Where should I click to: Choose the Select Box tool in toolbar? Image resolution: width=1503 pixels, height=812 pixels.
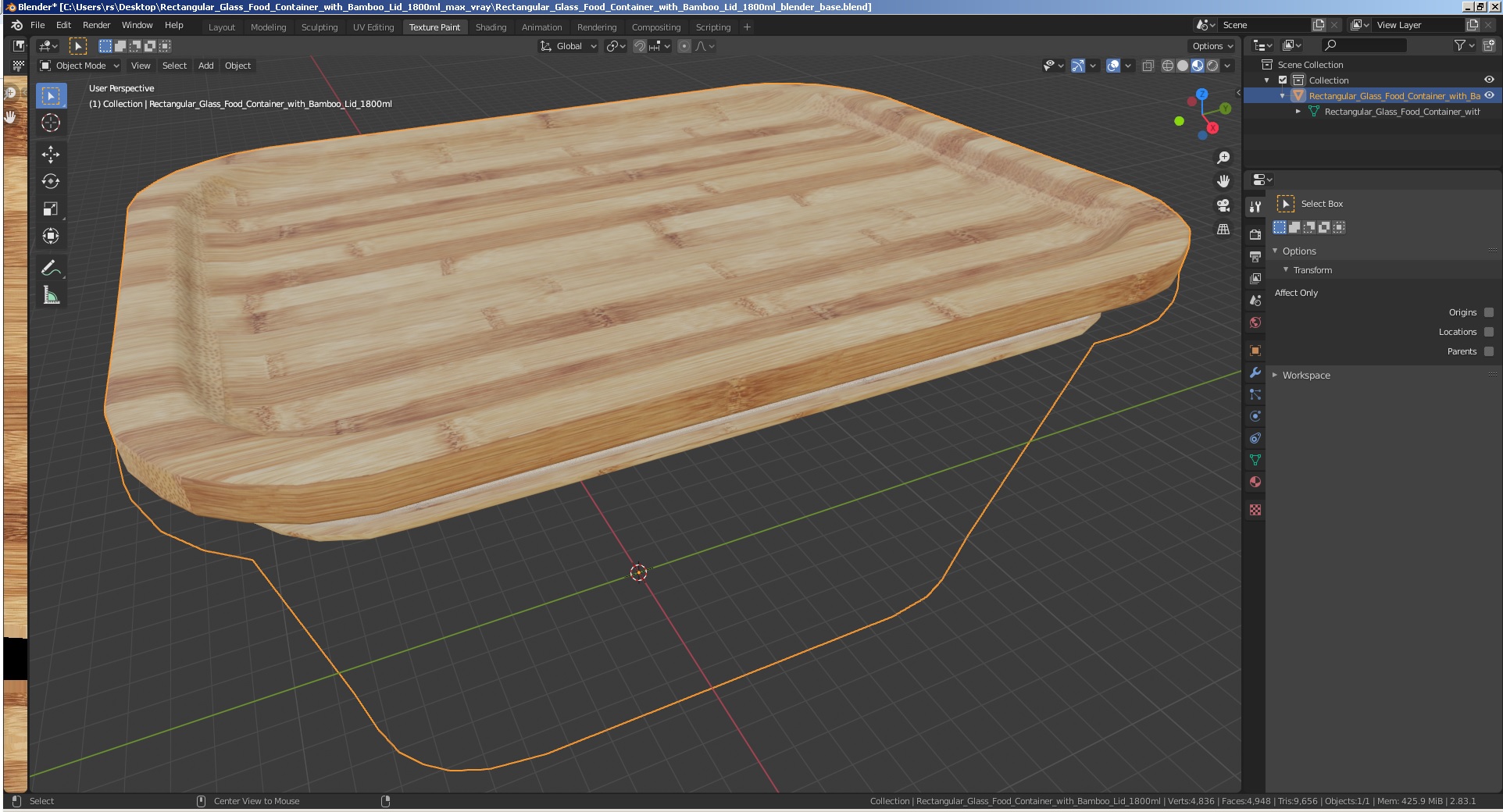[x=51, y=96]
